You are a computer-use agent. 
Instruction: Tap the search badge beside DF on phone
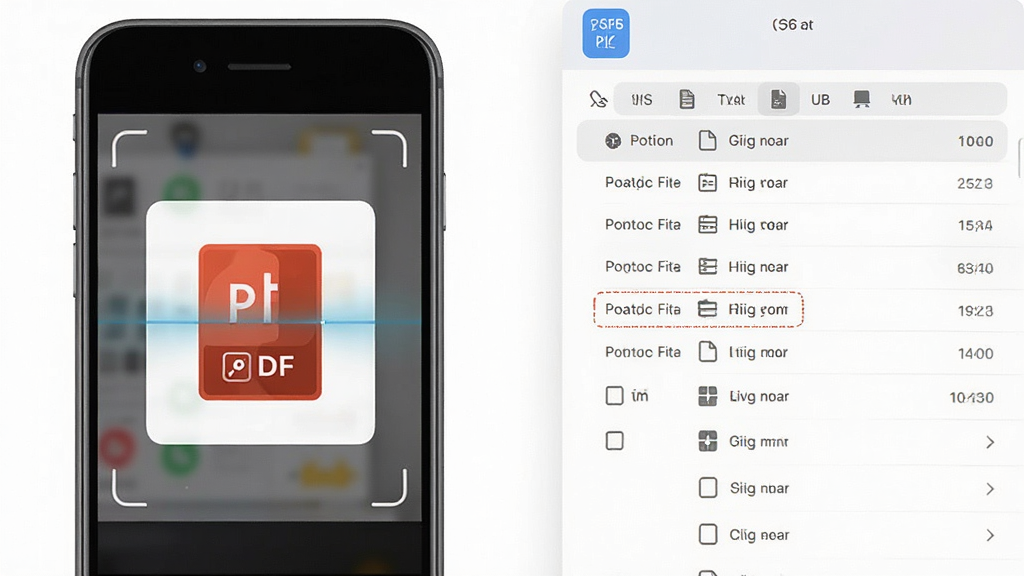[236, 366]
